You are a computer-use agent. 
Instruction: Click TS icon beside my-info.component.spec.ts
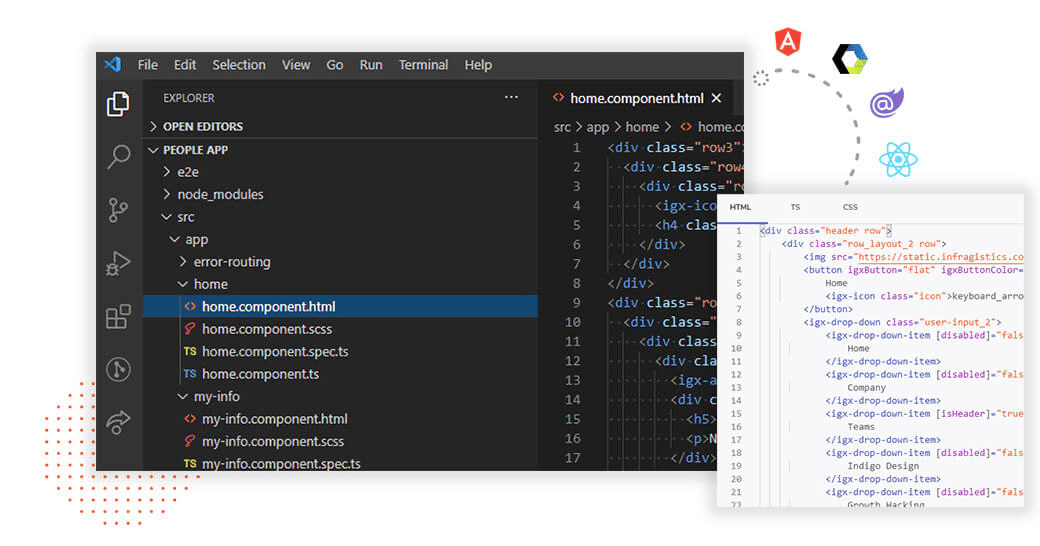pyautogui.click(x=190, y=463)
